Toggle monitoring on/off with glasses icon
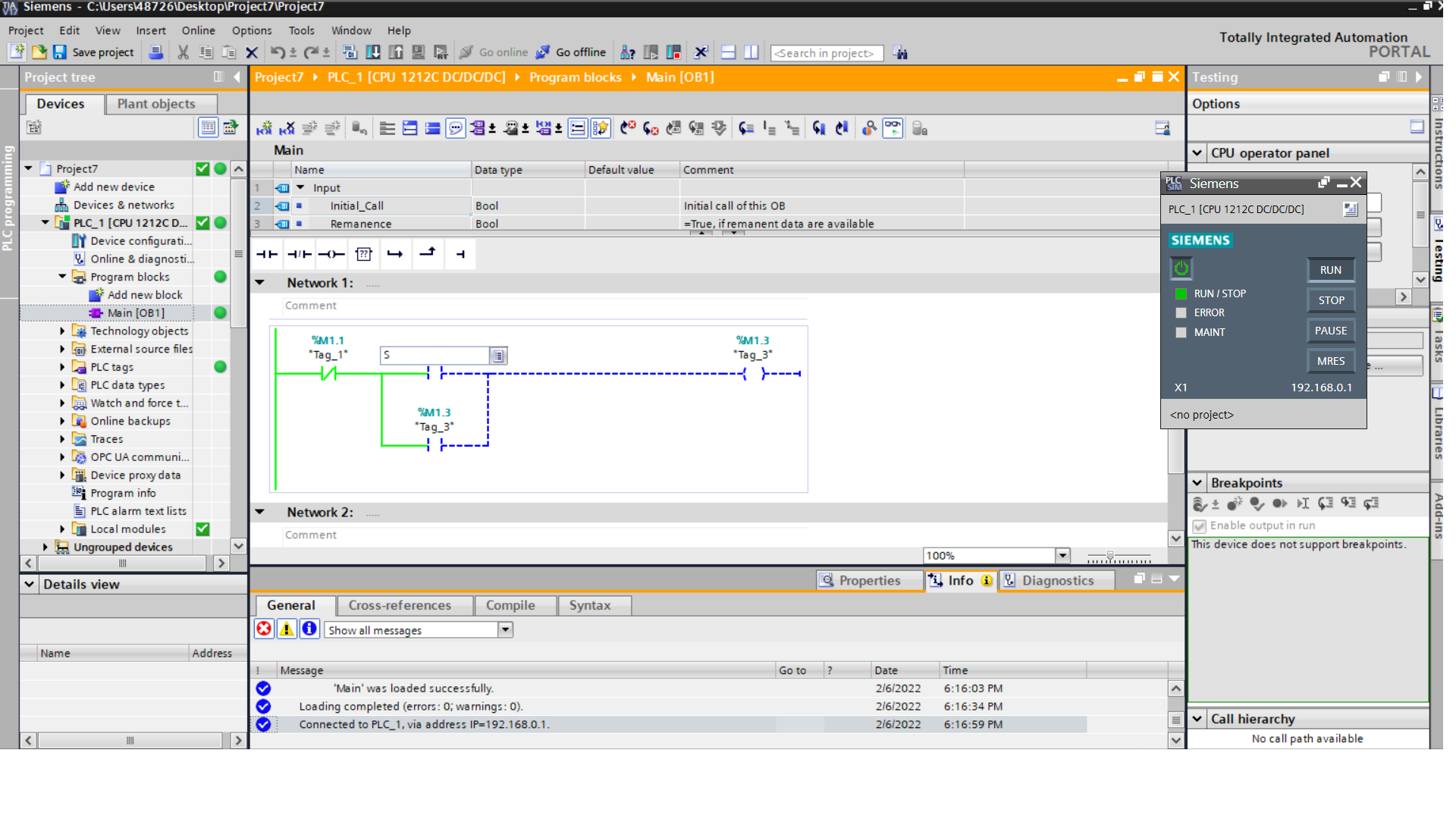Image resolution: width=1456 pixels, height=819 pixels. [x=893, y=128]
